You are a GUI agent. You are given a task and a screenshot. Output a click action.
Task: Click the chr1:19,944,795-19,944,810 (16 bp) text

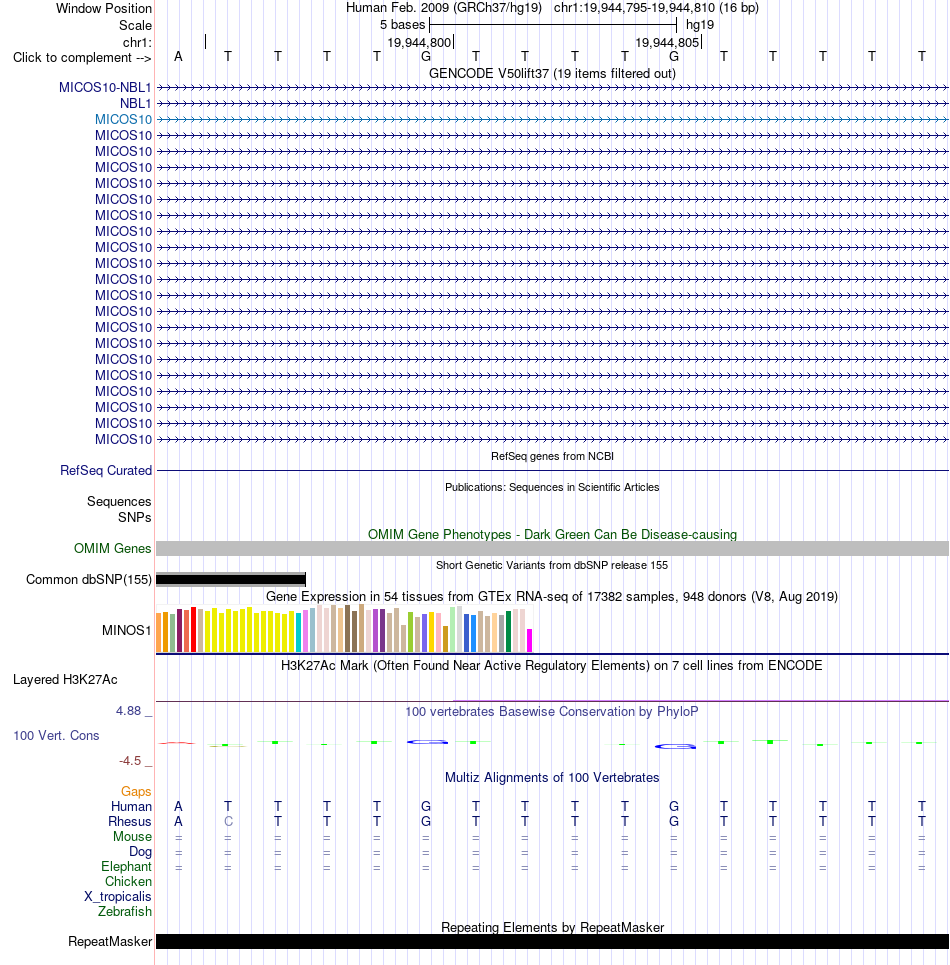[x=656, y=8]
